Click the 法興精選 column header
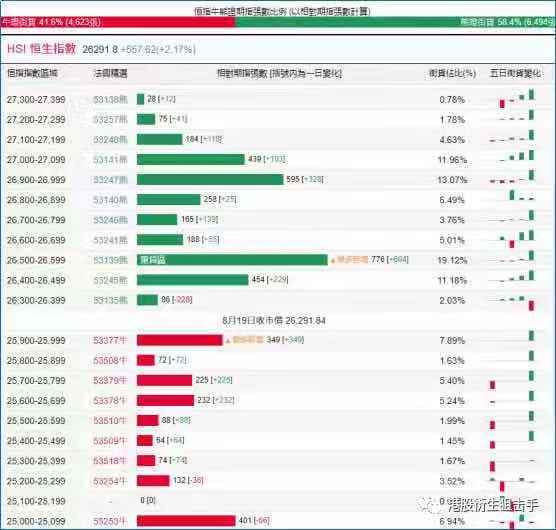 (110, 73)
